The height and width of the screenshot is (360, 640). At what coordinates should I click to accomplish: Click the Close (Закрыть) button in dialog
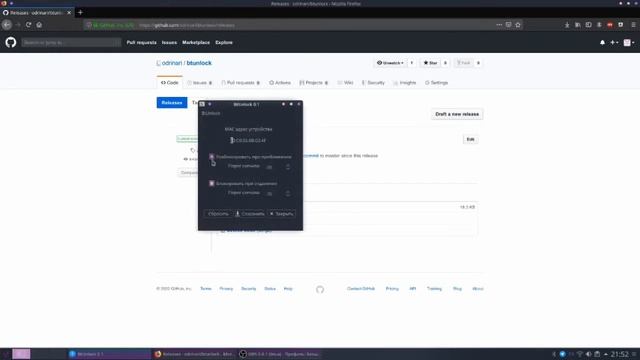[x=282, y=213]
